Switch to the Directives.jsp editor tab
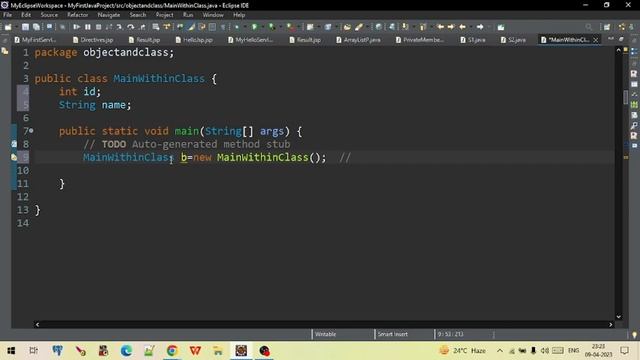This screenshot has width=640, height=360. click(93, 40)
